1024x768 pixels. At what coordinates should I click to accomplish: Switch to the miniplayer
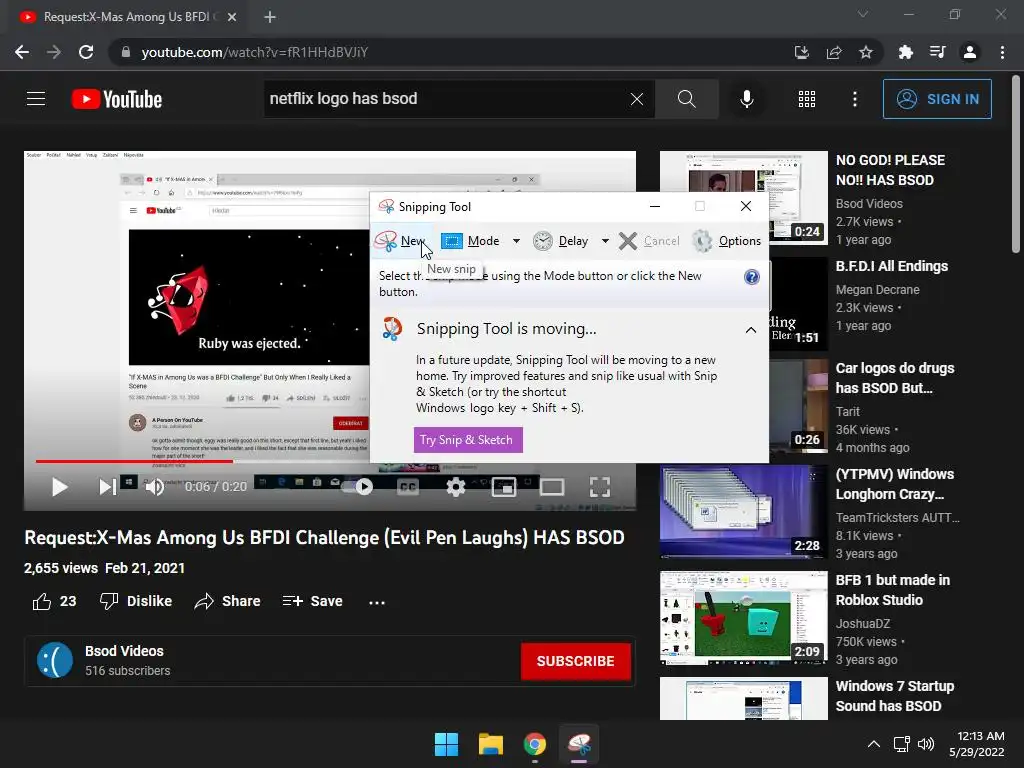click(504, 487)
